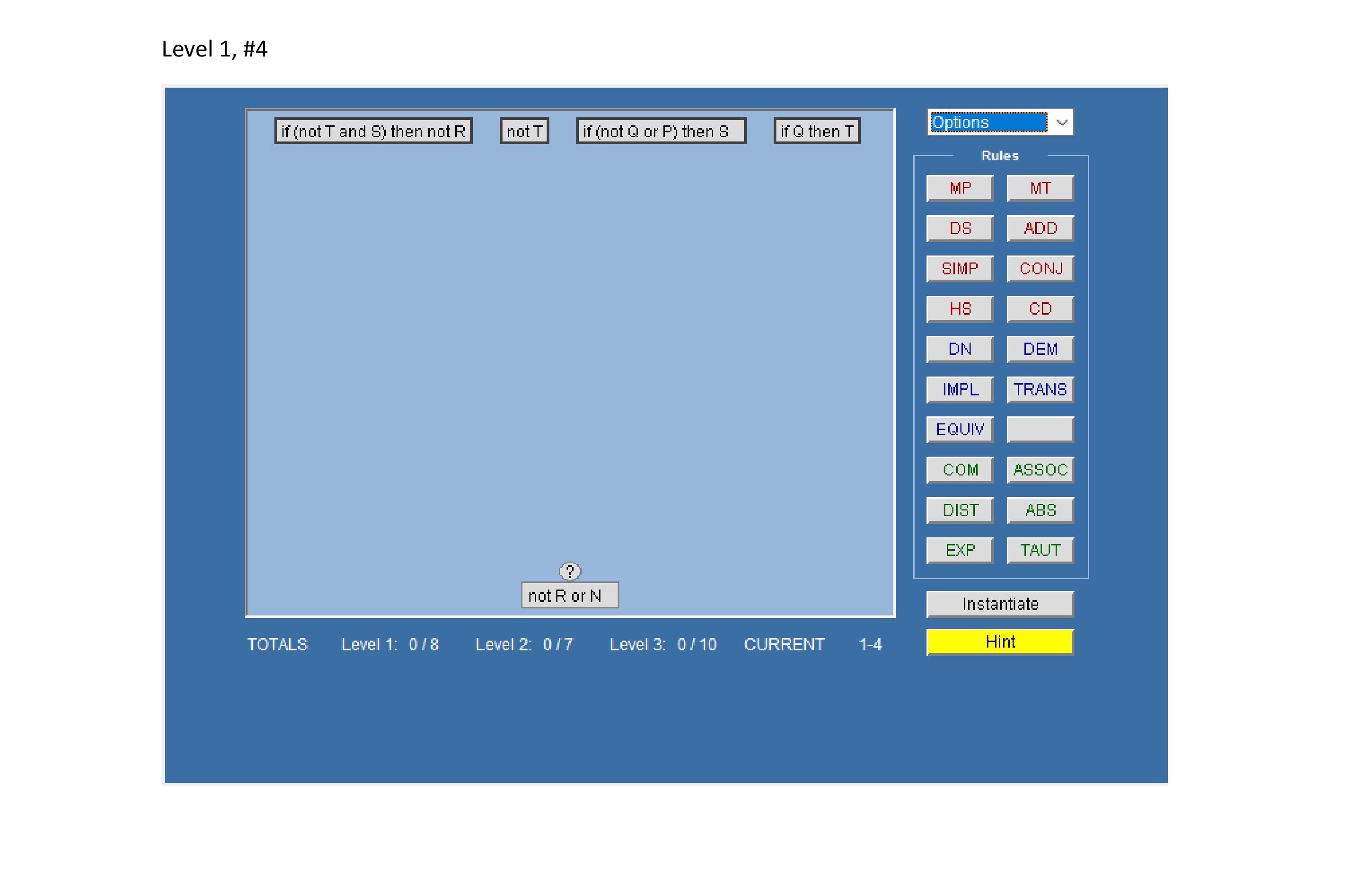
Task: Click the CONJ rule button
Action: pos(1040,268)
